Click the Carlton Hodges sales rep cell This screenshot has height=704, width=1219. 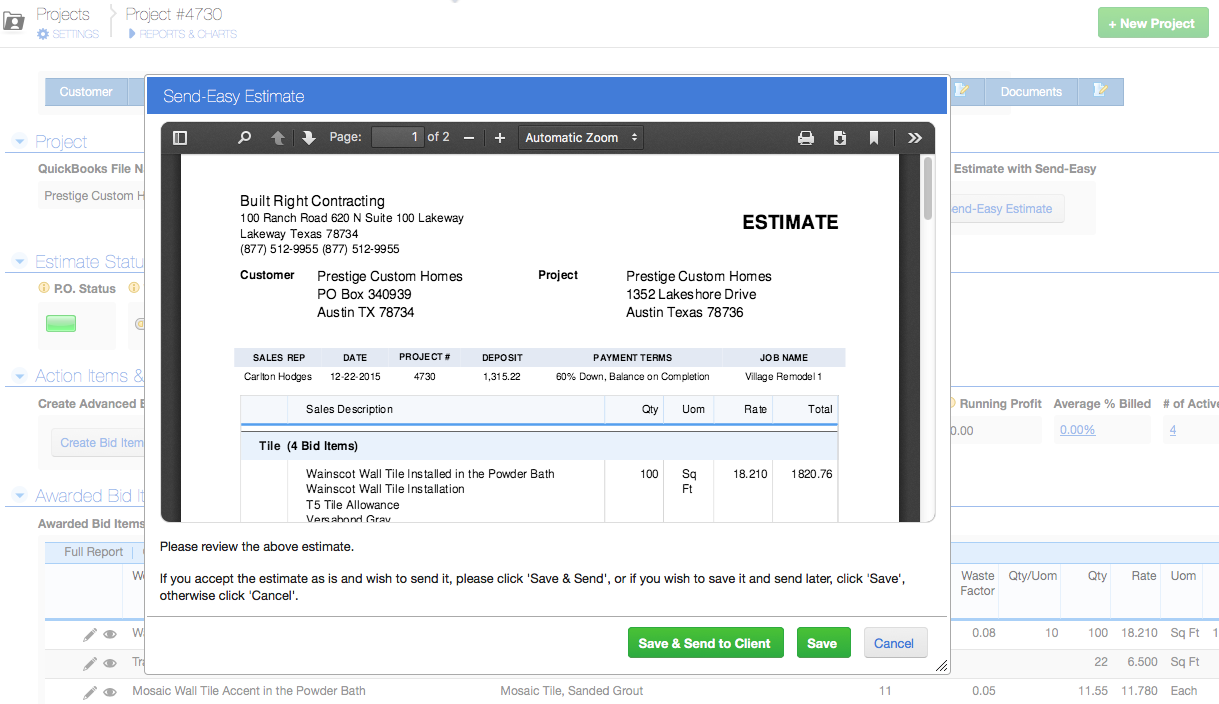coord(278,377)
